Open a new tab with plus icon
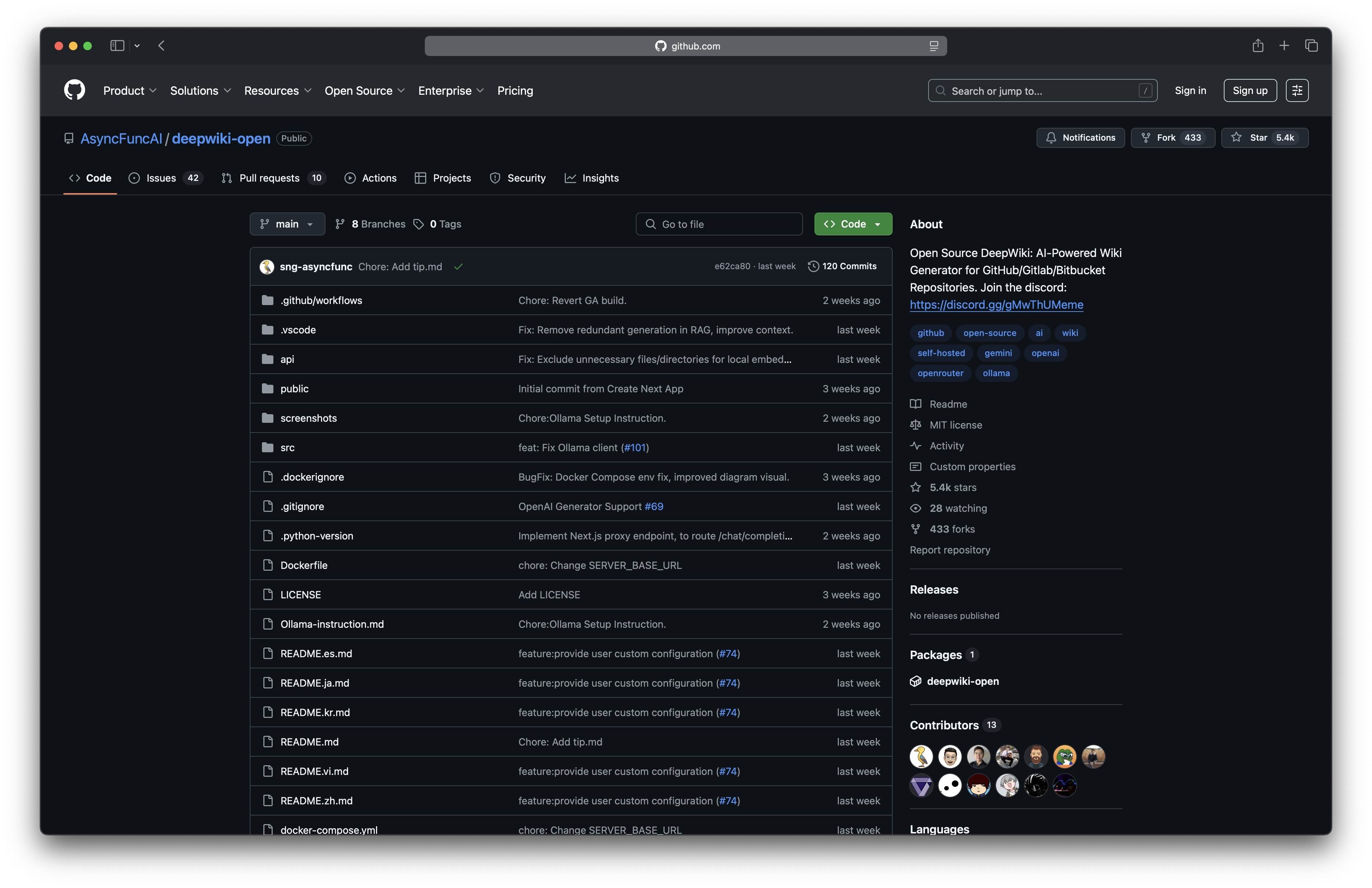The width and height of the screenshot is (1372, 888). click(x=1284, y=46)
